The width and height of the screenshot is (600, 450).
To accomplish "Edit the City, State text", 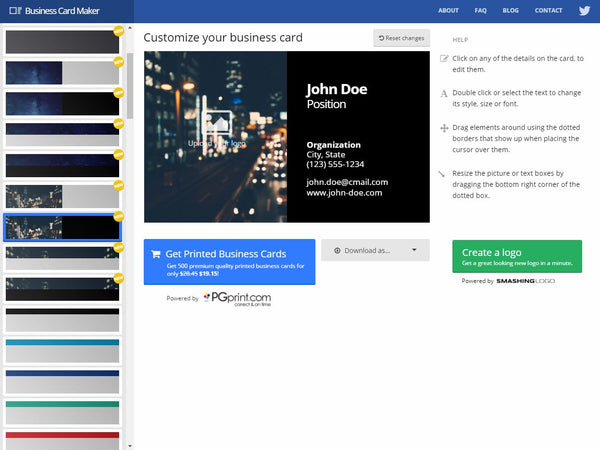I will (x=326, y=155).
